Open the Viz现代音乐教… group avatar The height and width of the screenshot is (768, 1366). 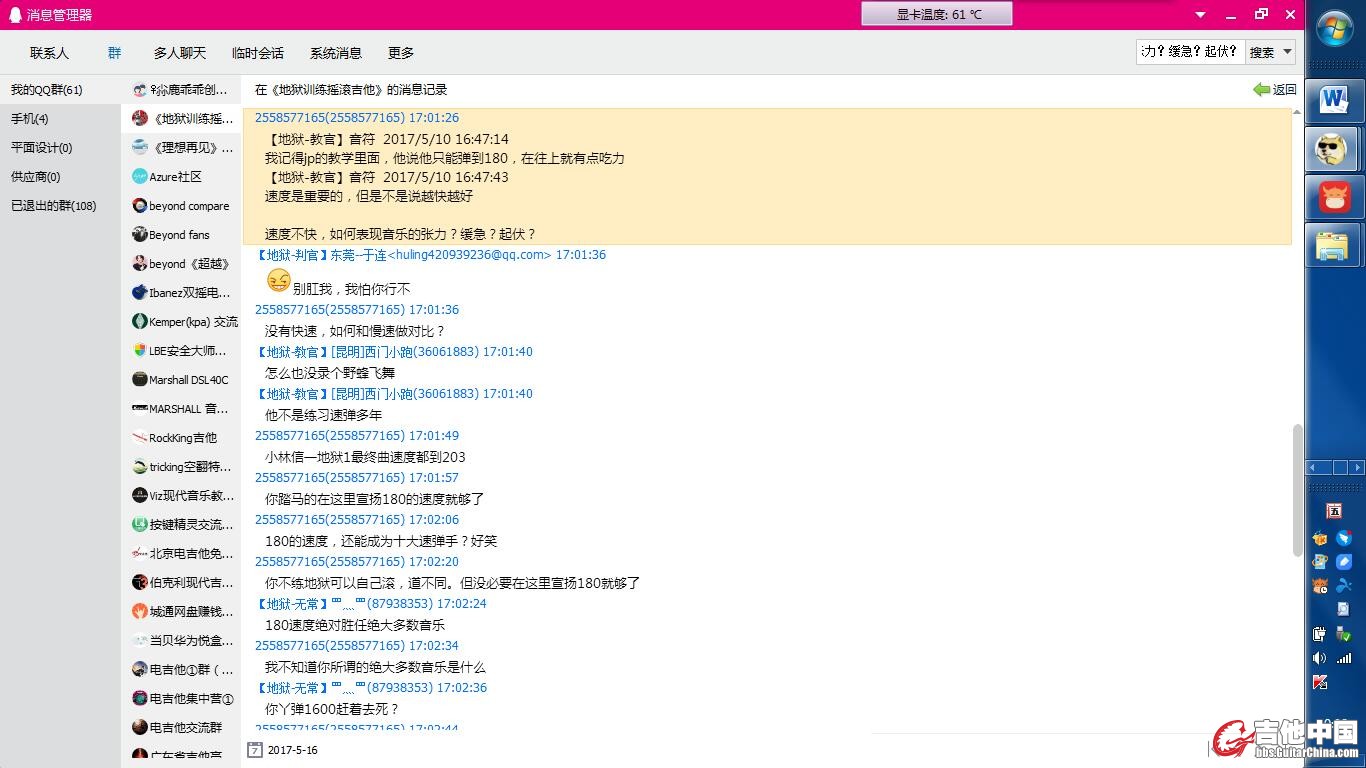140,496
